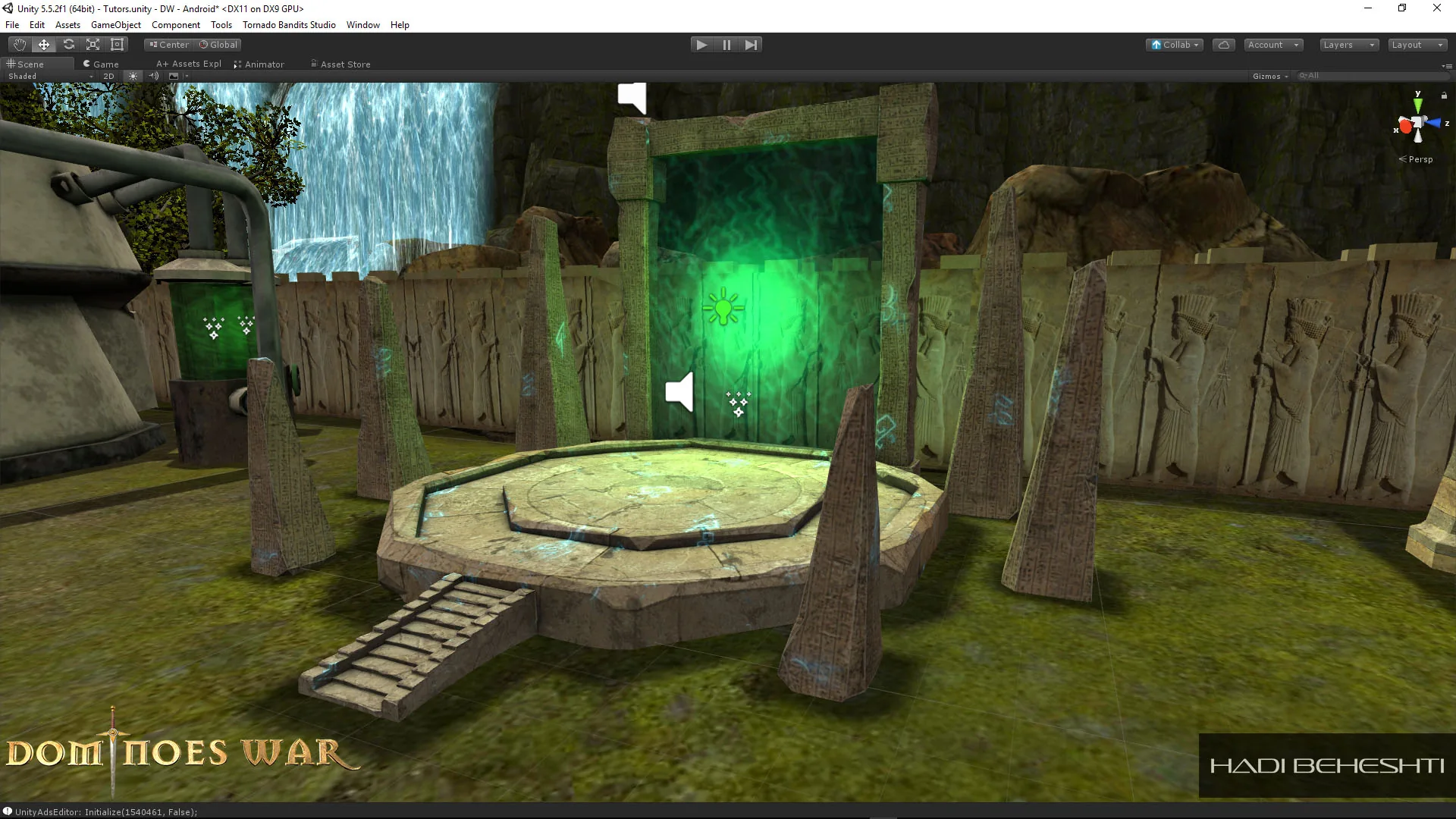The width and height of the screenshot is (1456, 819).
Task: Select the right particle gizmo on green tank
Action: (x=246, y=325)
